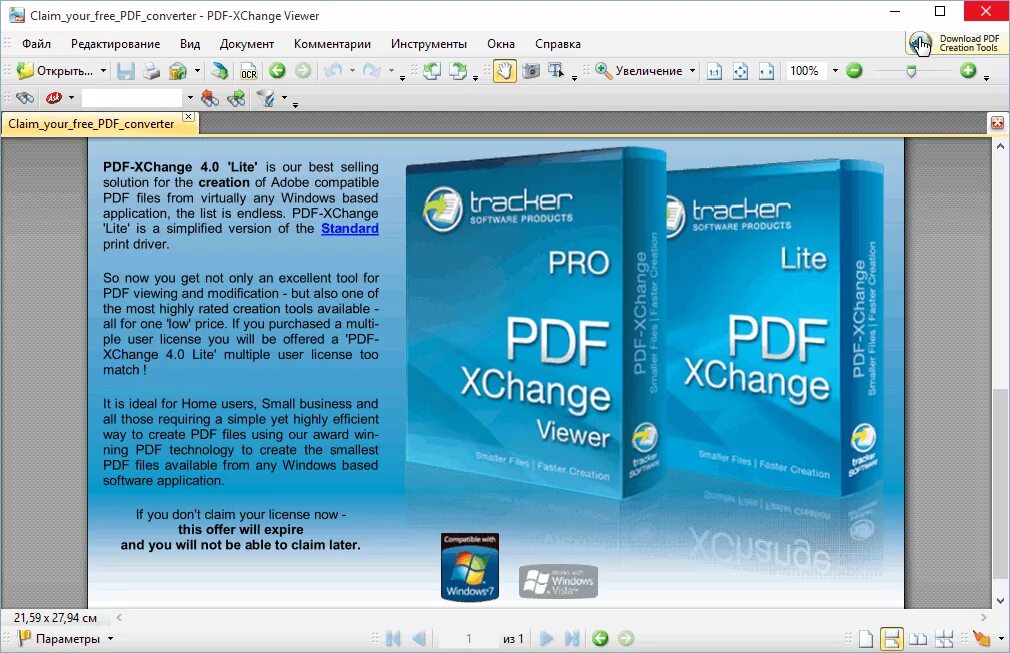The width and height of the screenshot is (1010, 653).
Task: Select continuous page layout icon
Action: point(892,639)
